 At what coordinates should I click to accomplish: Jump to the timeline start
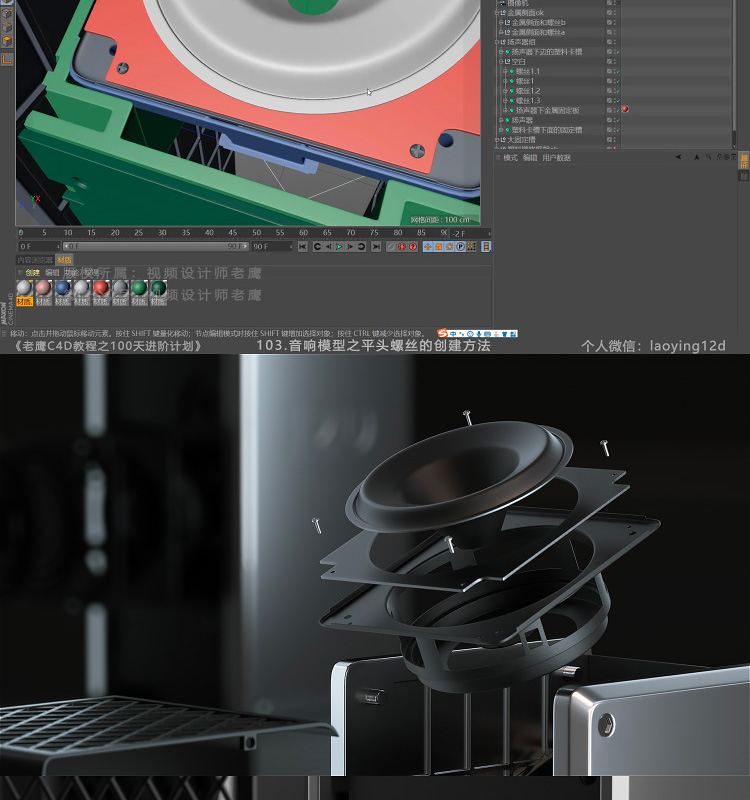303,246
